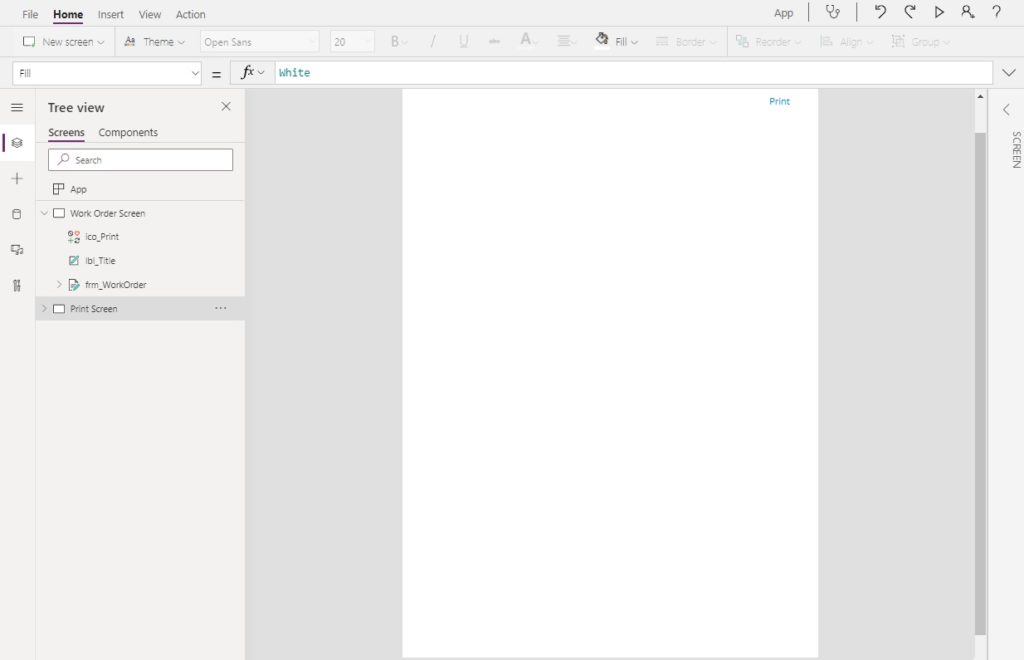
Task: Open the text alignment options
Action: [x=566, y=42]
